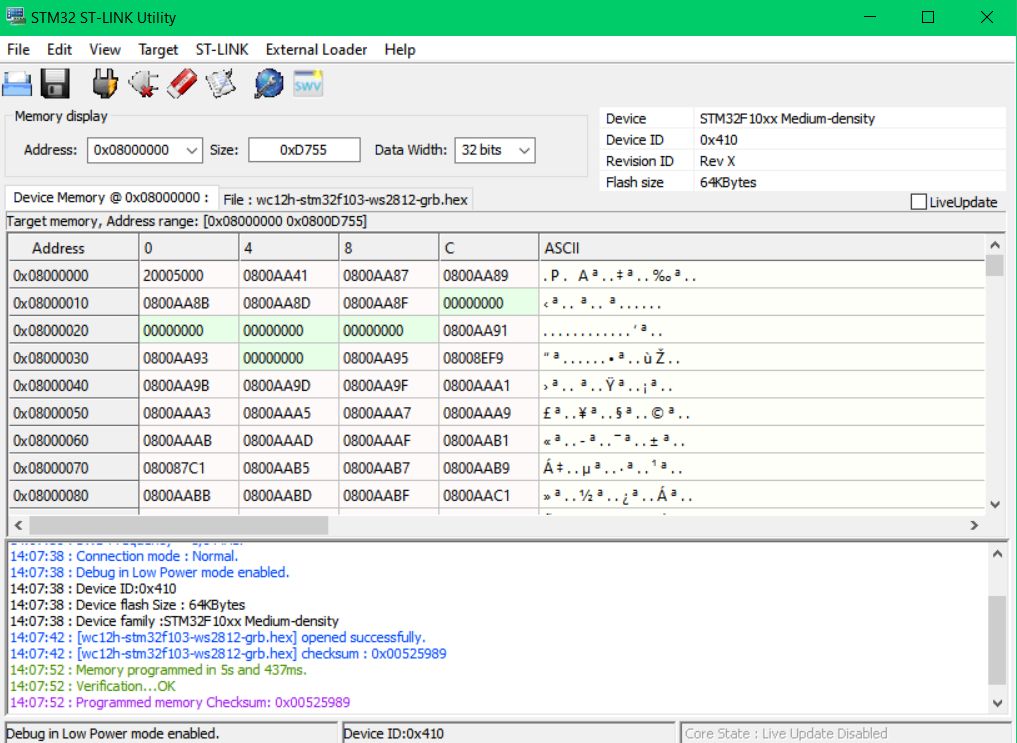Image resolution: width=1017 pixels, height=743 pixels.
Task: Disconnect from target using unplug icon
Action: pyautogui.click(x=144, y=84)
